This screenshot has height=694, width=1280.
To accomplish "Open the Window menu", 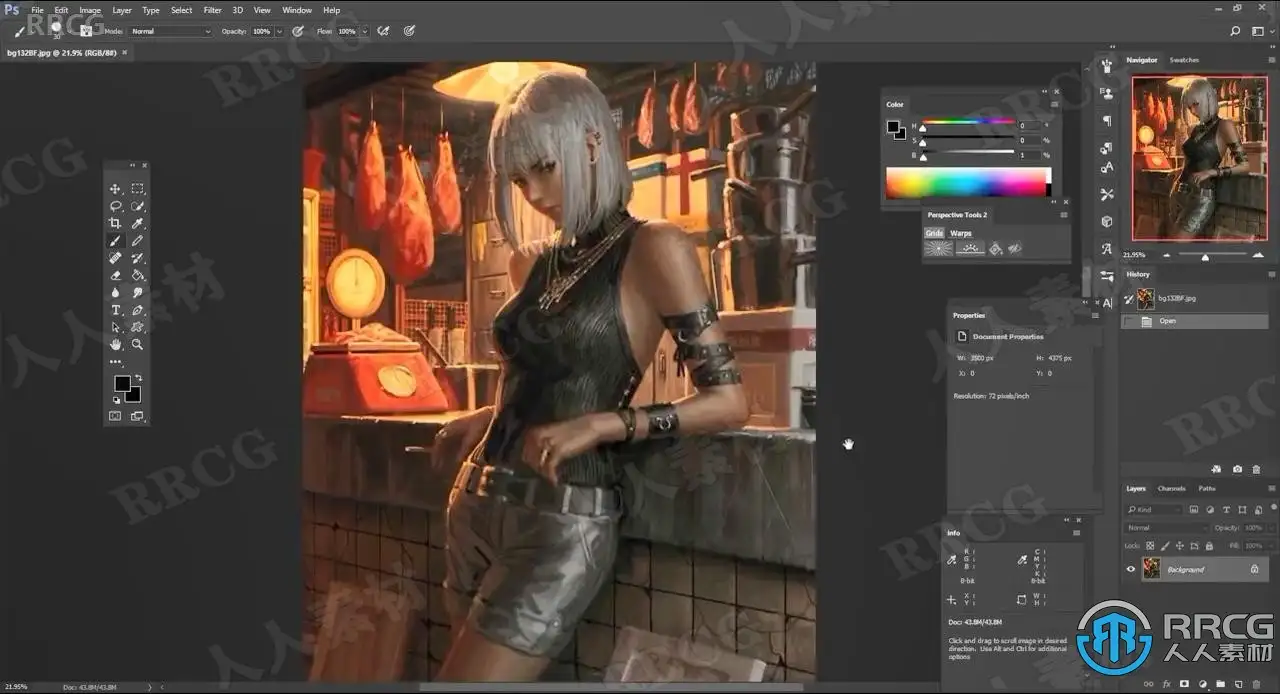I will click(296, 10).
